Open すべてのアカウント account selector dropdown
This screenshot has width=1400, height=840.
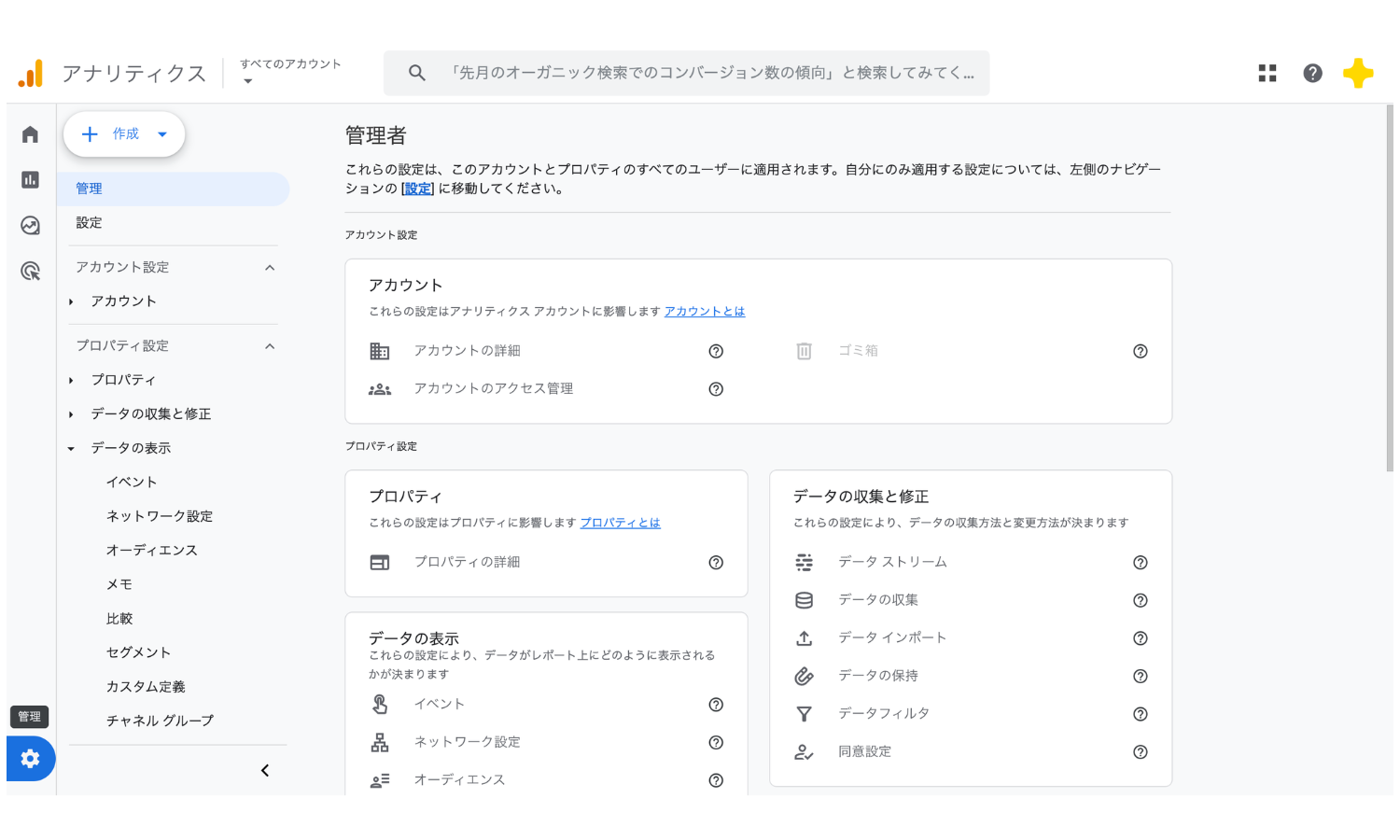(x=290, y=72)
